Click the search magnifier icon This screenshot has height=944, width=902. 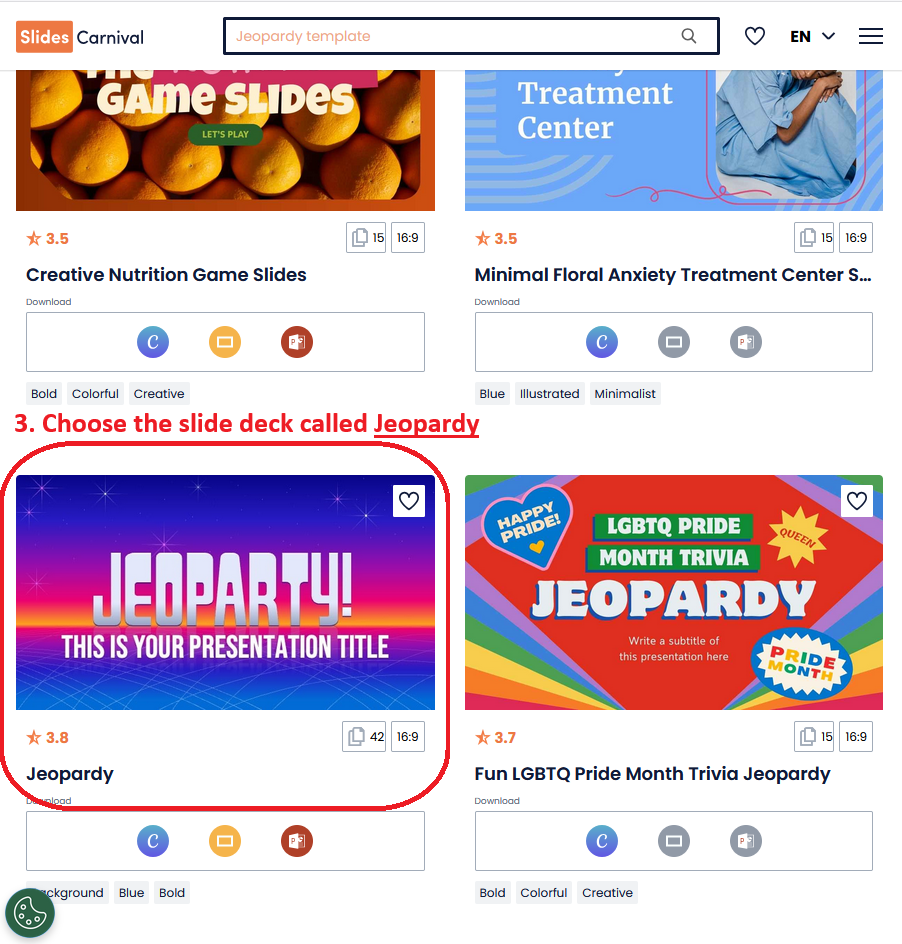pyautogui.click(x=689, y=36)
